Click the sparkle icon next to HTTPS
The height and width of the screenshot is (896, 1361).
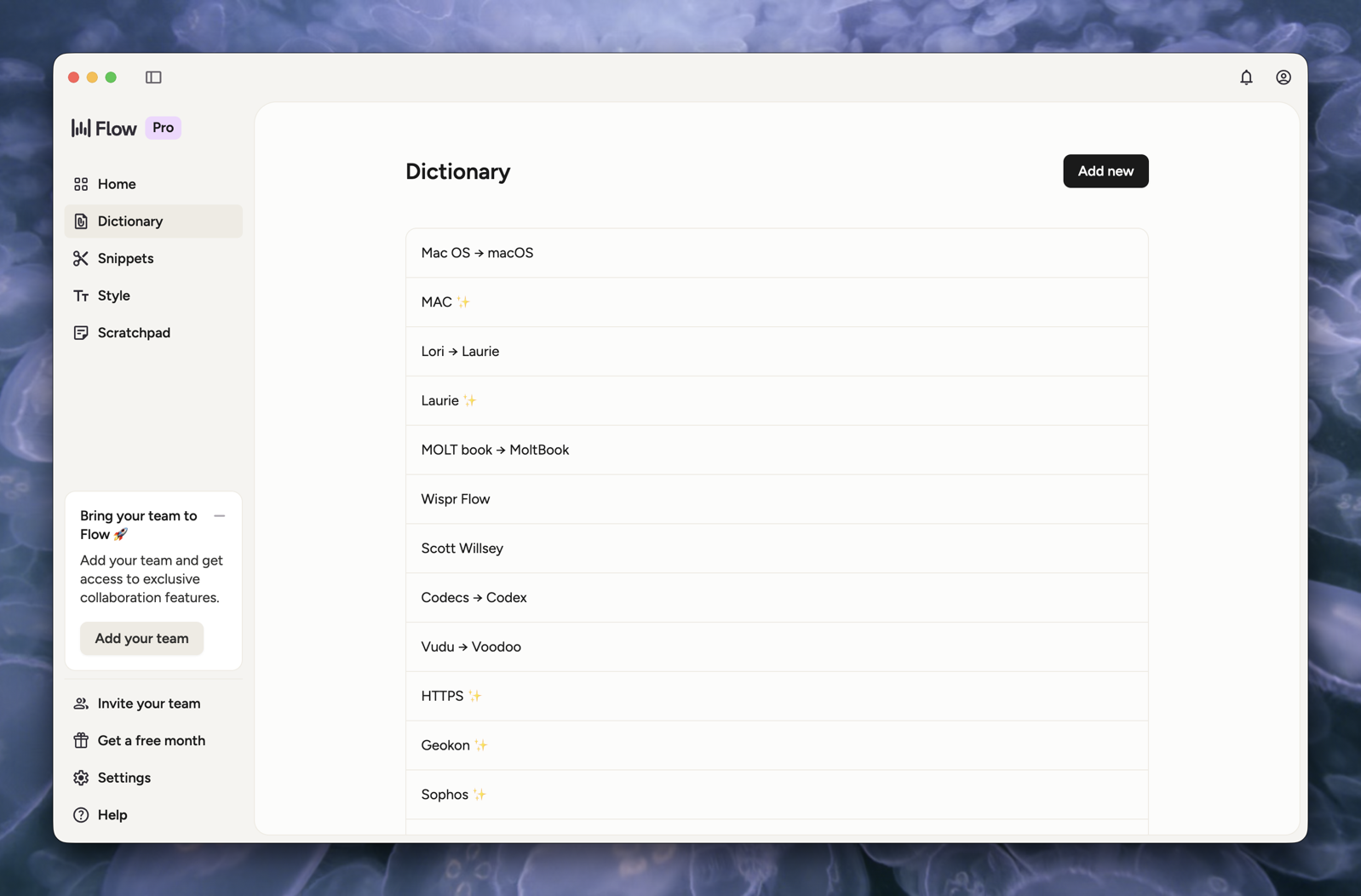[x=475, y=696]
